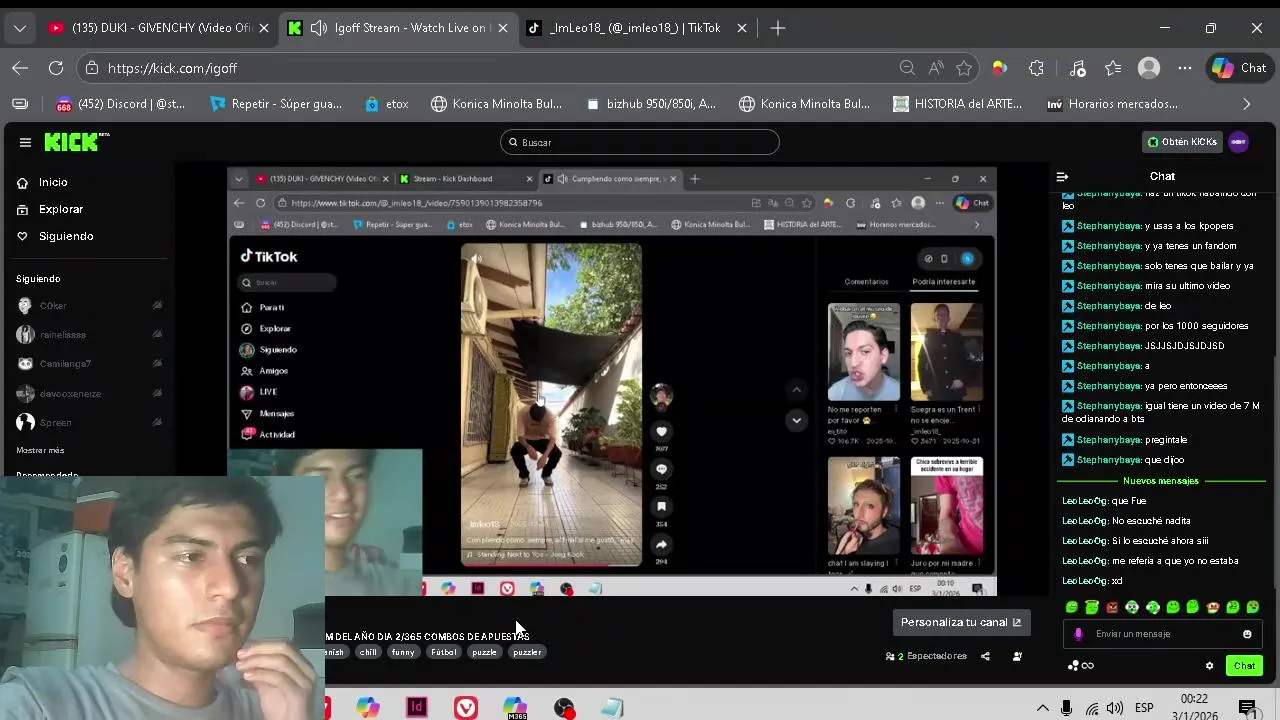Open InDesign from the taskbar
Screen dimensions: 1280x720
click(417, 708)
